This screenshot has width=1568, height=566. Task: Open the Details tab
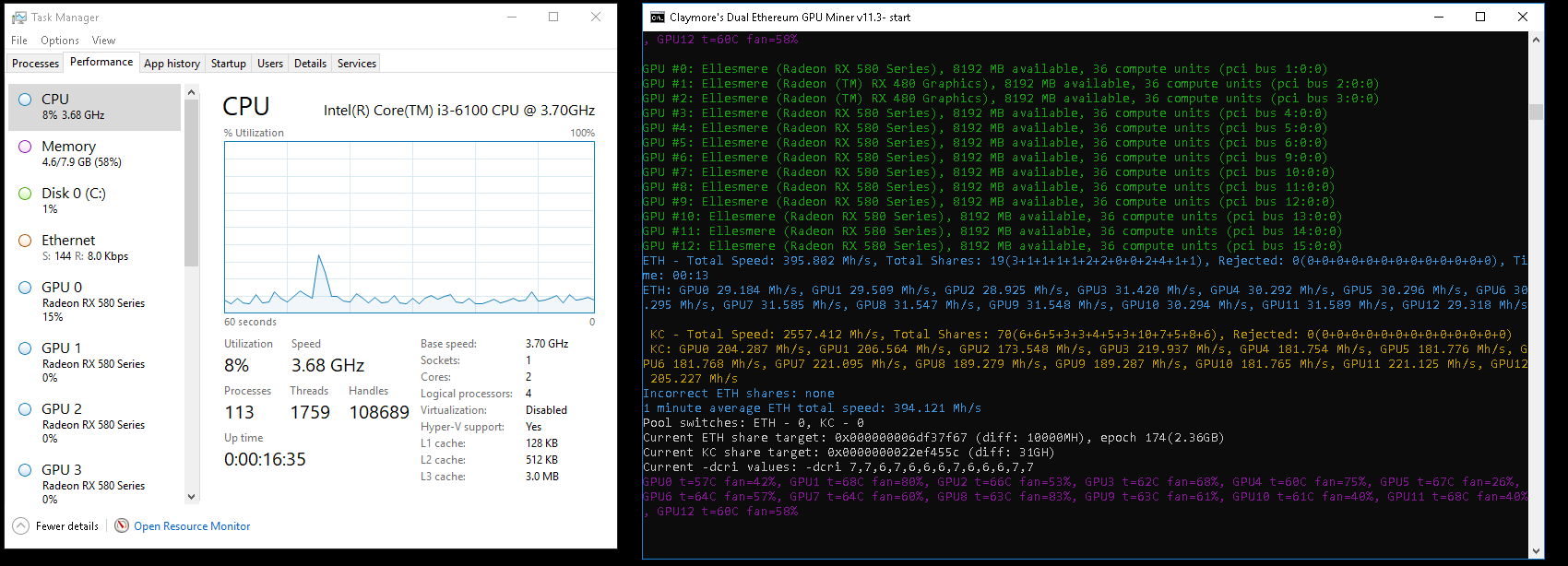310,64
